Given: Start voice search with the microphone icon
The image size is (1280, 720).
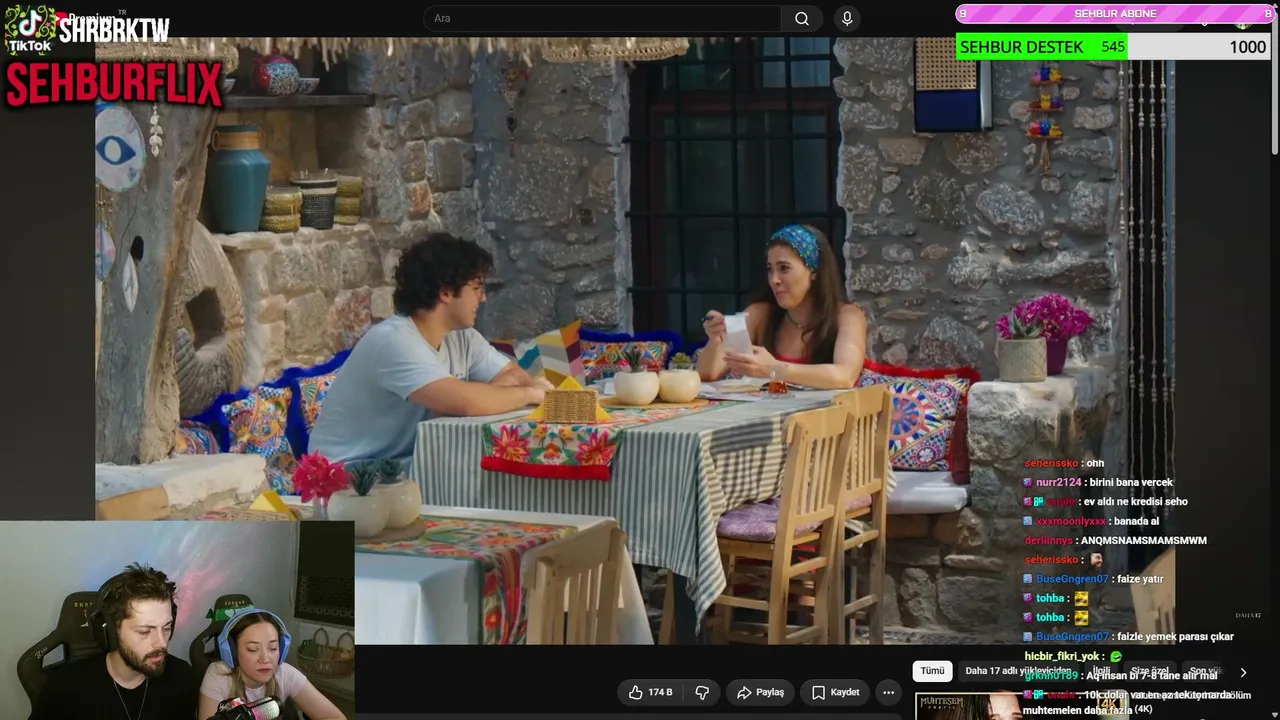Looking at the screenshot, I should click(x=847, y=18).
